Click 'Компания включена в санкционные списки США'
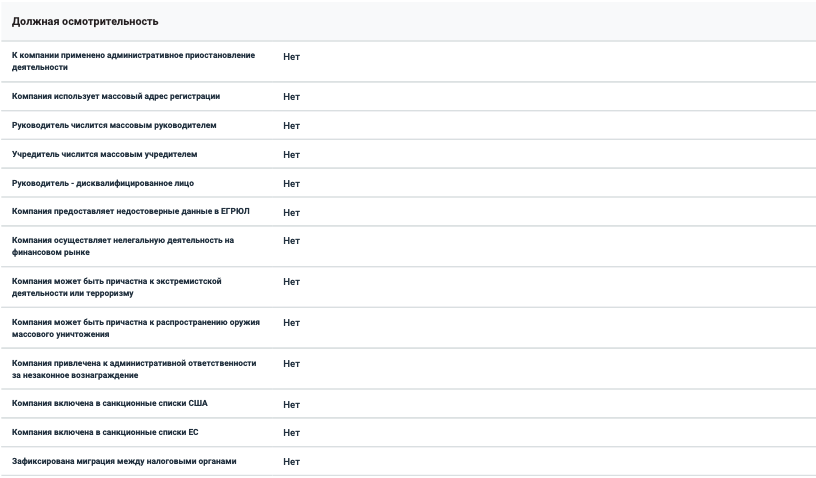The width and height of the screenshot is (816, 478). coord(109,404)
